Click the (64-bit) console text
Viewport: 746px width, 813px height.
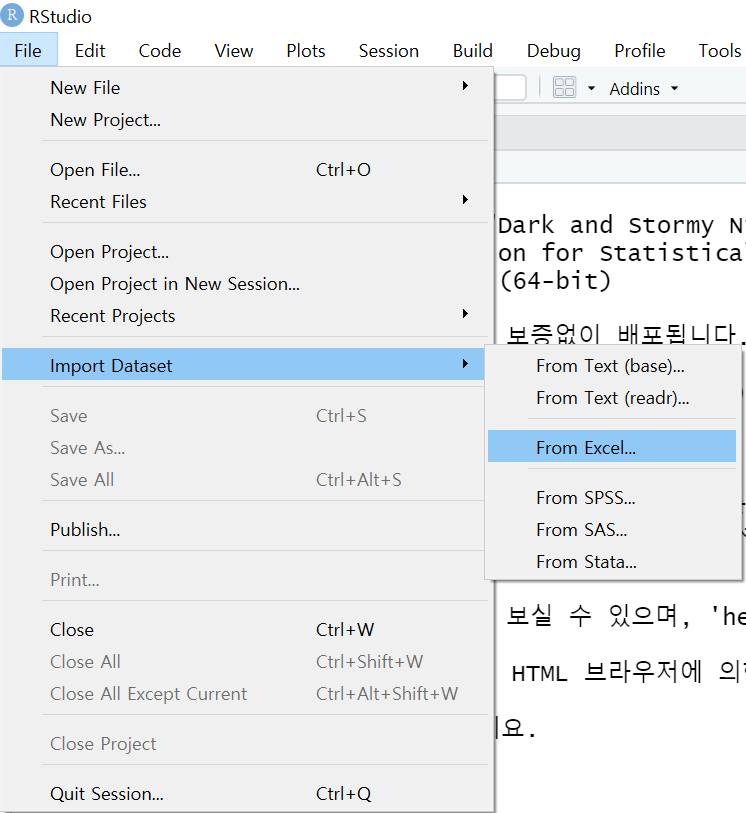[x=555, y=281]
